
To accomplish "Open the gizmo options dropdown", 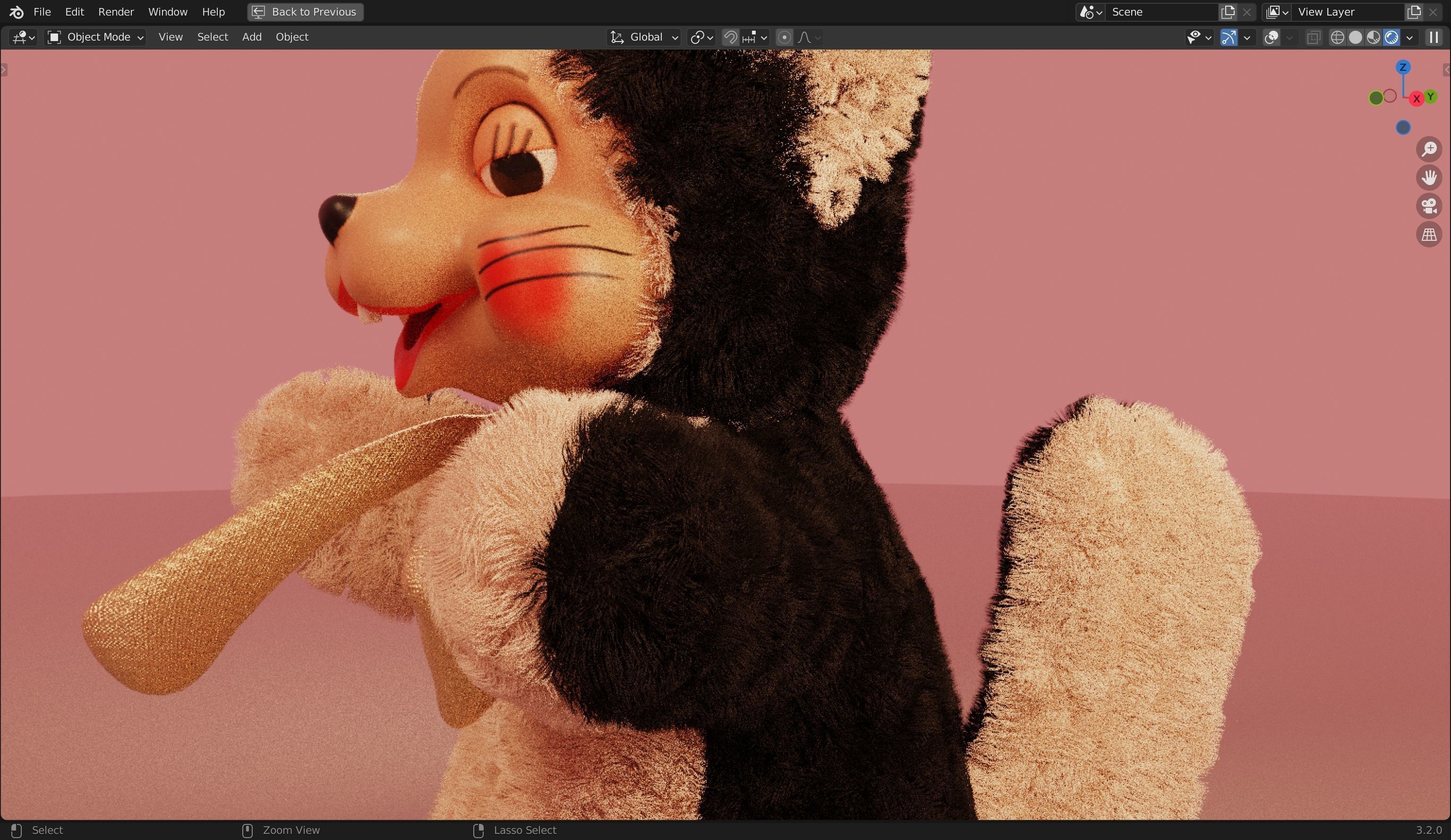I will (1246, 37).
